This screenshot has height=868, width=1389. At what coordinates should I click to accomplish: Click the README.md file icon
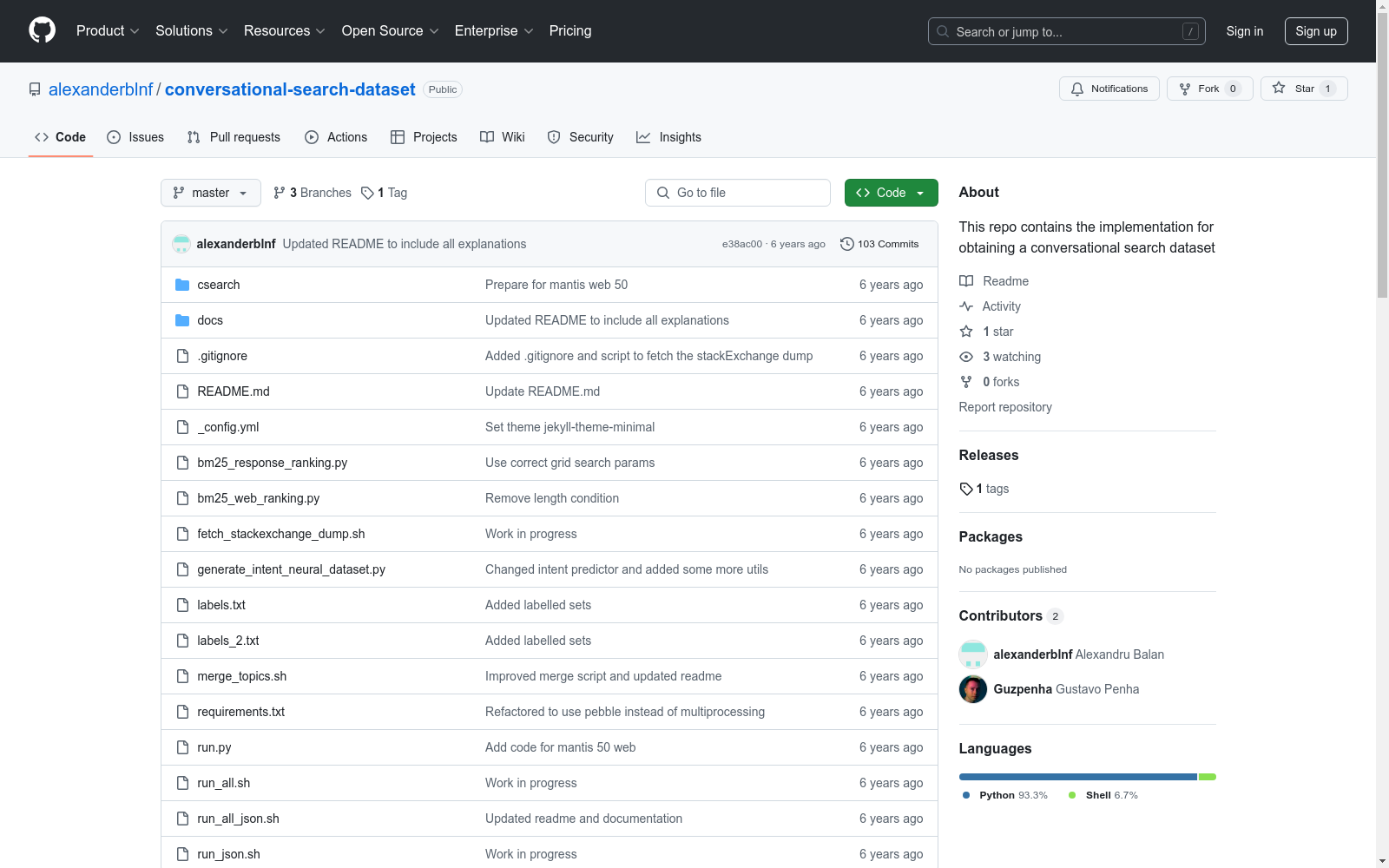(x=182, y=391)
